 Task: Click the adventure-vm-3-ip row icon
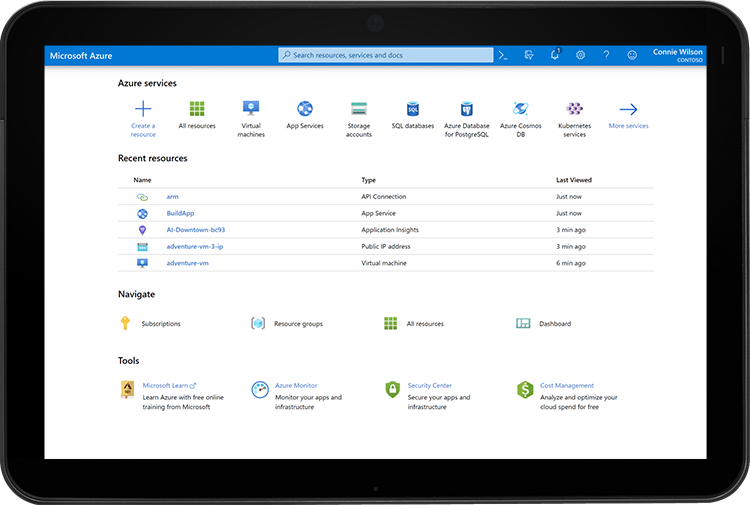tap(143, 247)
